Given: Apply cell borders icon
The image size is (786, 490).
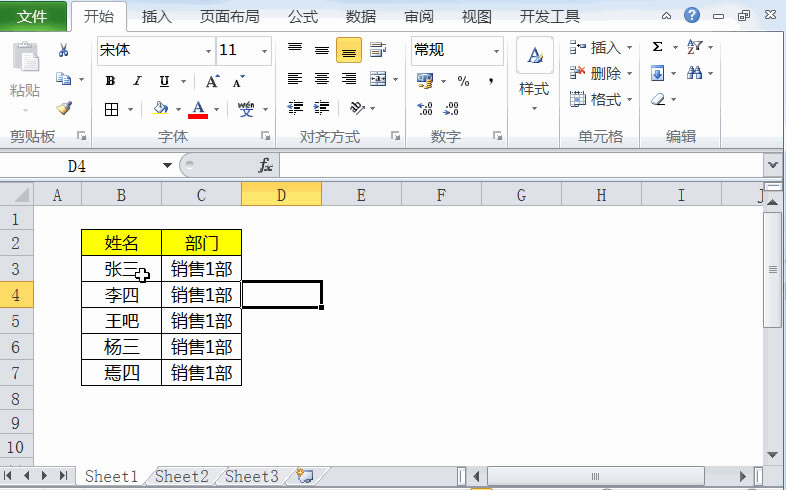Looking at the screenshot, I should point(111,109).
